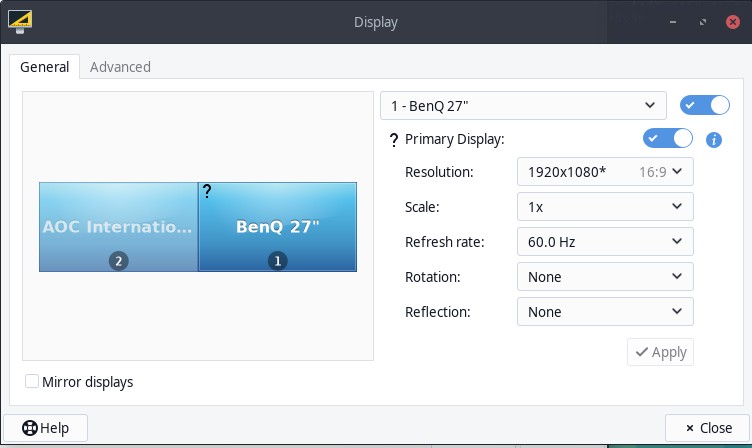Click the Refresh rate: label
Image resolution: width=752 pixels, height=448 pixels.
click(x=445, y=242)
